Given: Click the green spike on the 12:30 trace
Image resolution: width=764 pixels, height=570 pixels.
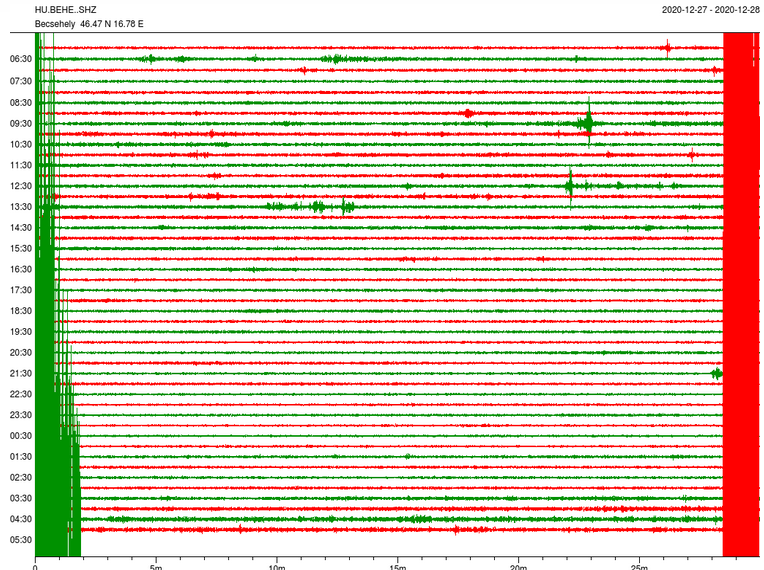Looking at the screenshot, I should coord(570,186).
